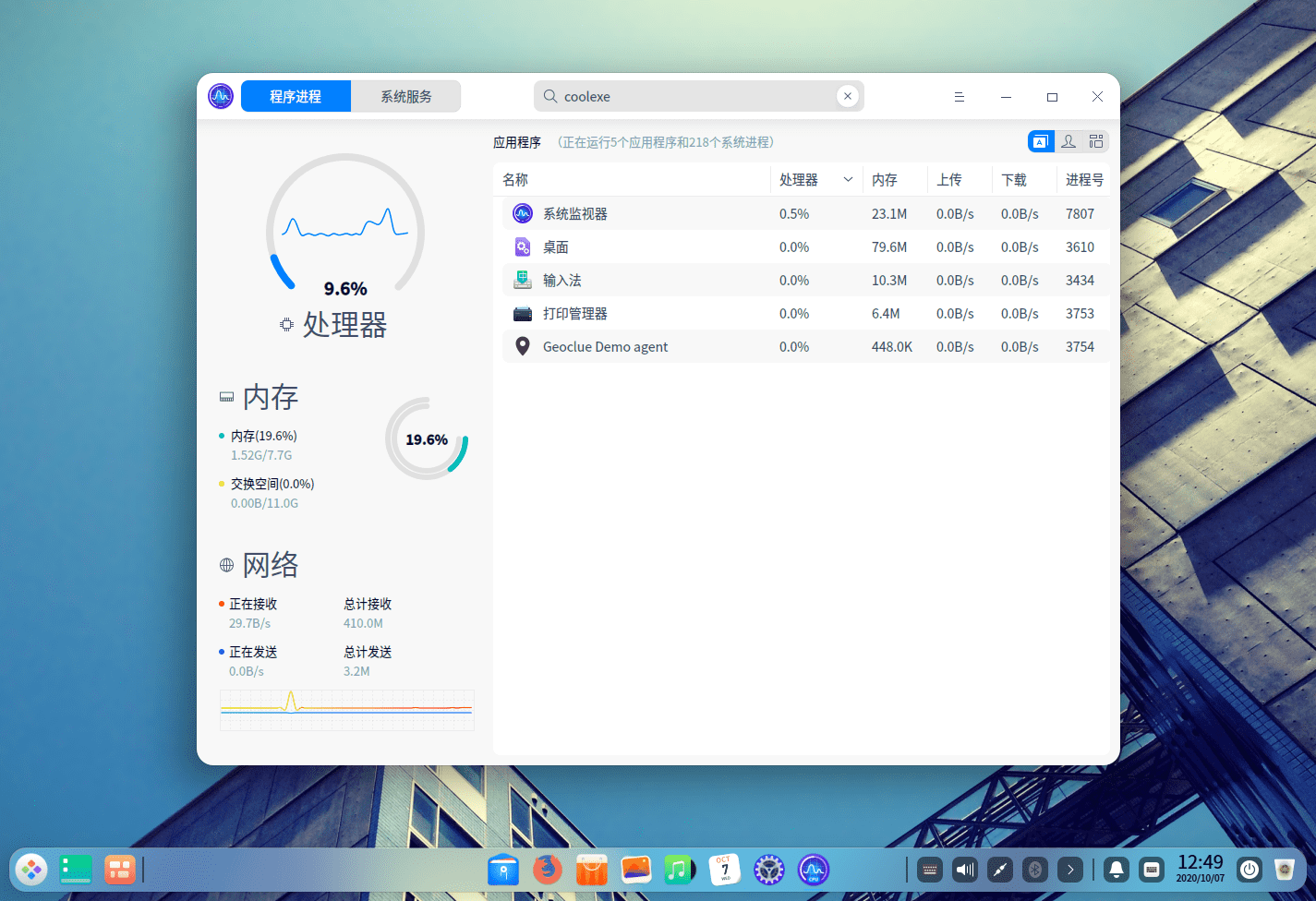The height and width of the screenshot is (901, 1316).
Task: Click the 打印管理器 process icon
Action: click(x=522, y=313)
